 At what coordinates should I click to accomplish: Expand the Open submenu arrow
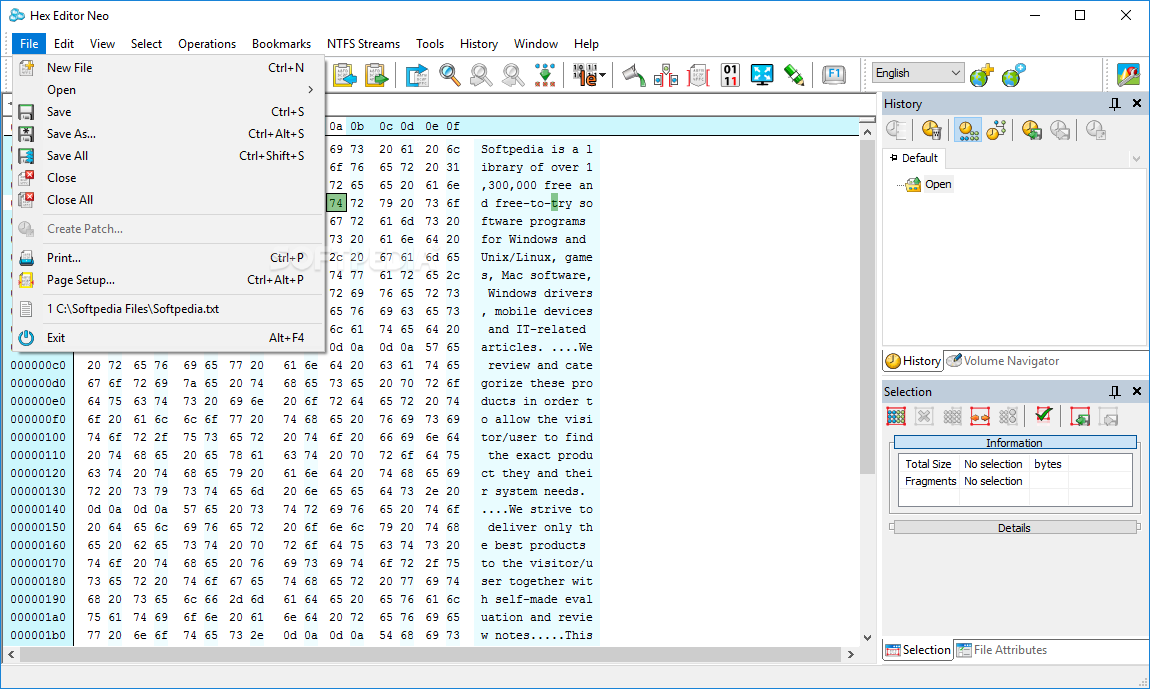pyautogui.click(x=311, y=90)
